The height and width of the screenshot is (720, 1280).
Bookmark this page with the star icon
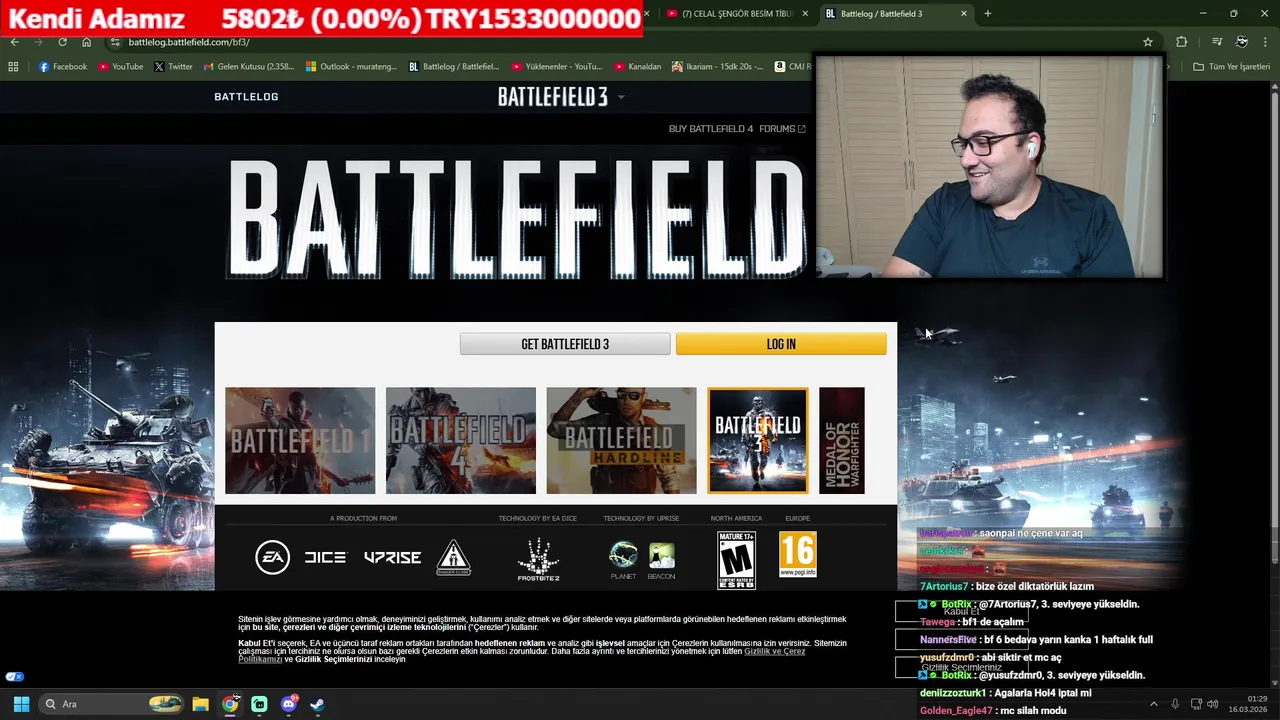point(1148,42)
